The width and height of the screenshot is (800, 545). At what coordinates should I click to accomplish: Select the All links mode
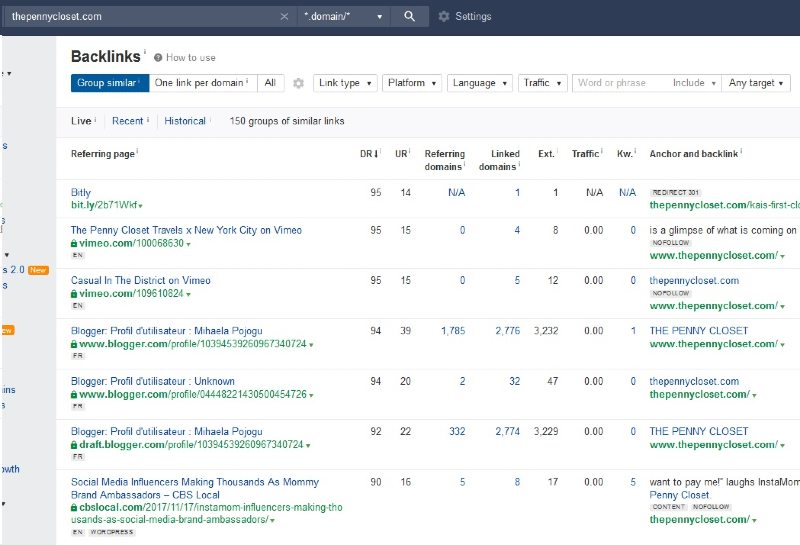click(270, 83)
